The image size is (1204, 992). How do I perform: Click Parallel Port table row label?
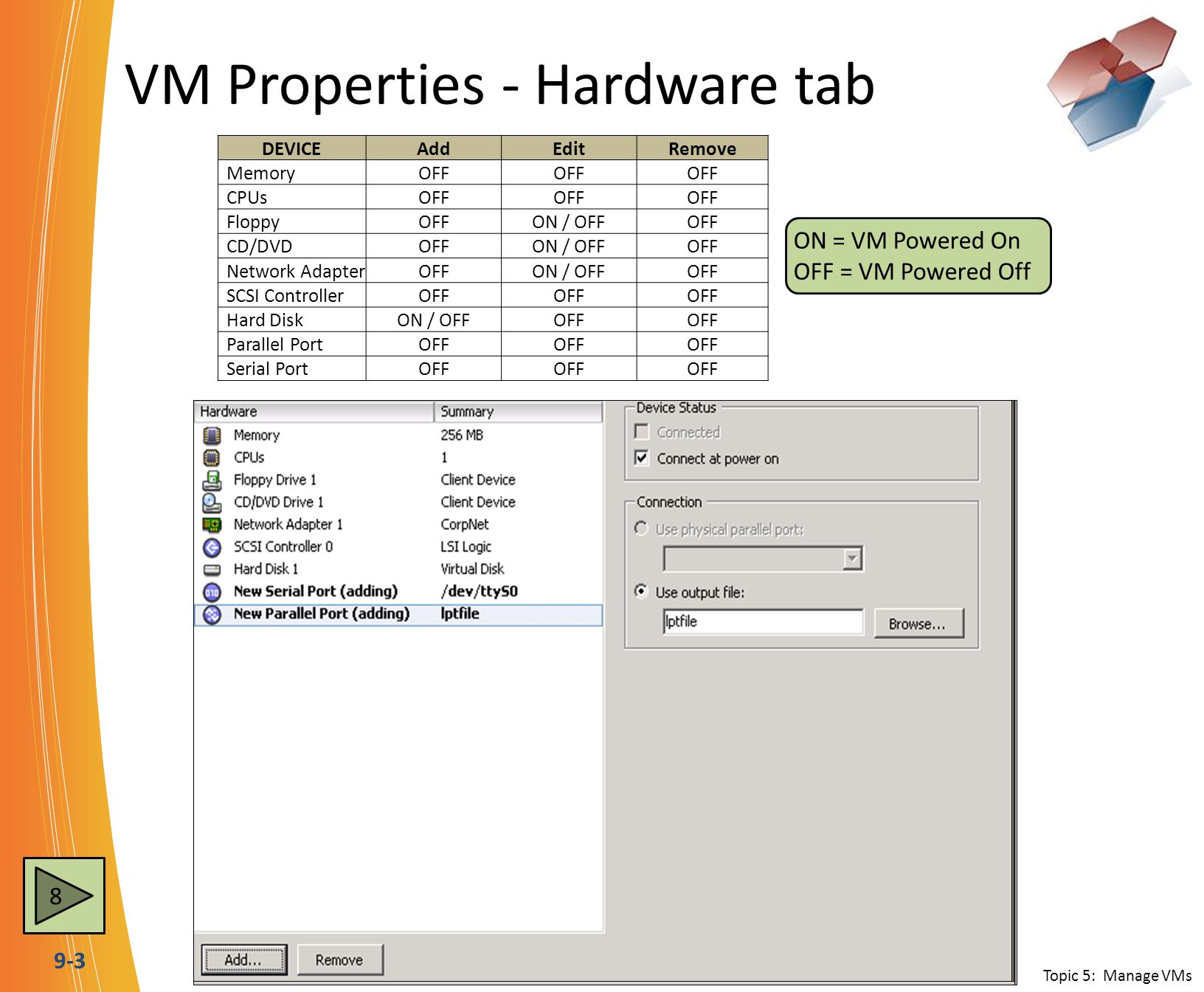[274, 345]
